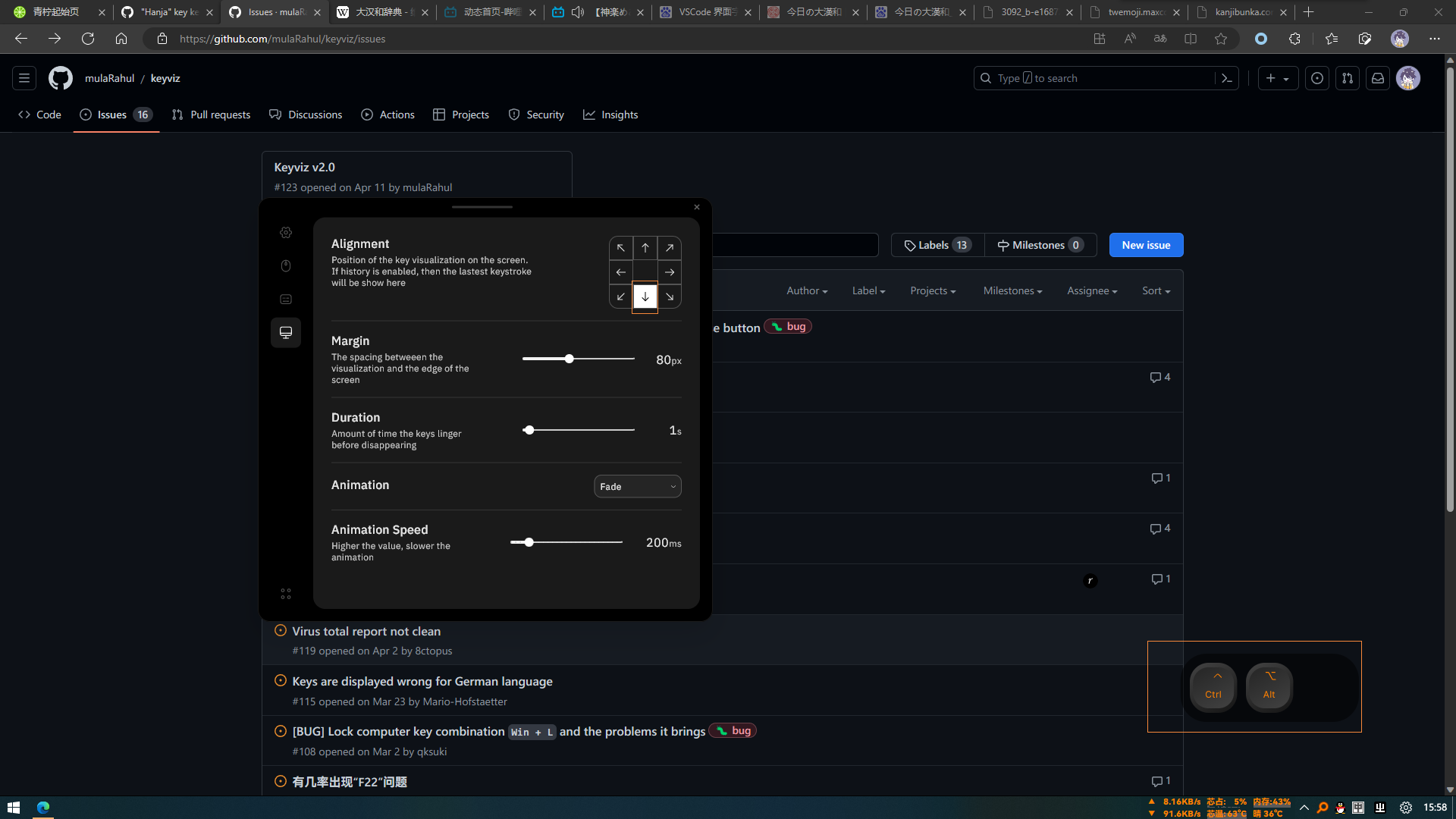Click the grid icon at sidebar bottom
1456x819 pixels.
(x=286, y=593)
